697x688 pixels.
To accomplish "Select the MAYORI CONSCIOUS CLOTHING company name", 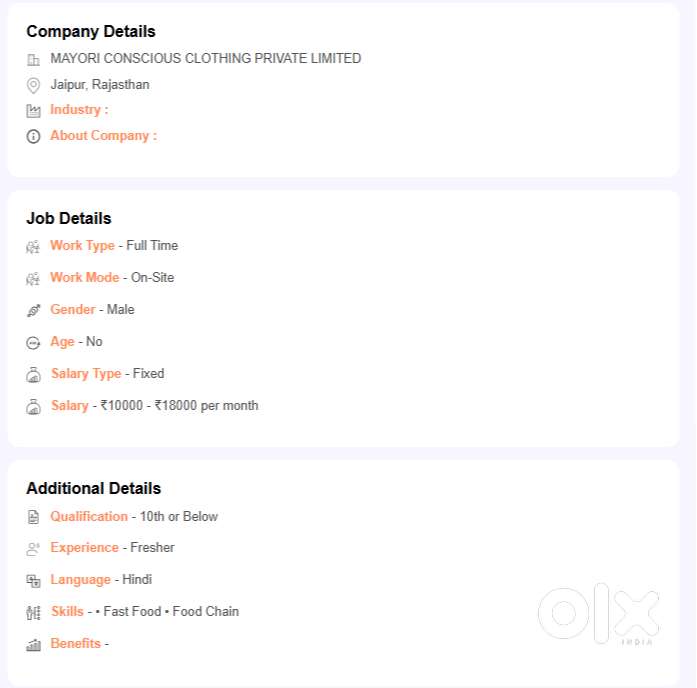I will pos(206,59).
